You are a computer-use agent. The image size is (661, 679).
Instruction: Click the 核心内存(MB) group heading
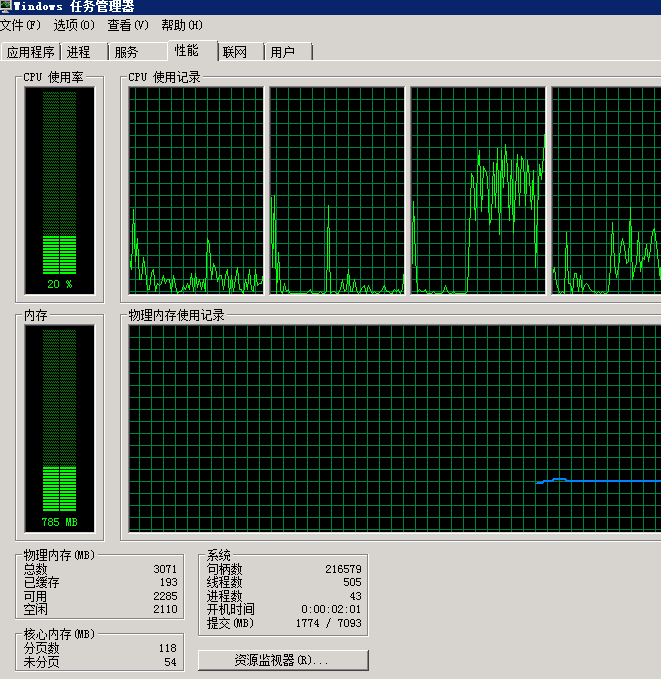(x=59, y=634)
